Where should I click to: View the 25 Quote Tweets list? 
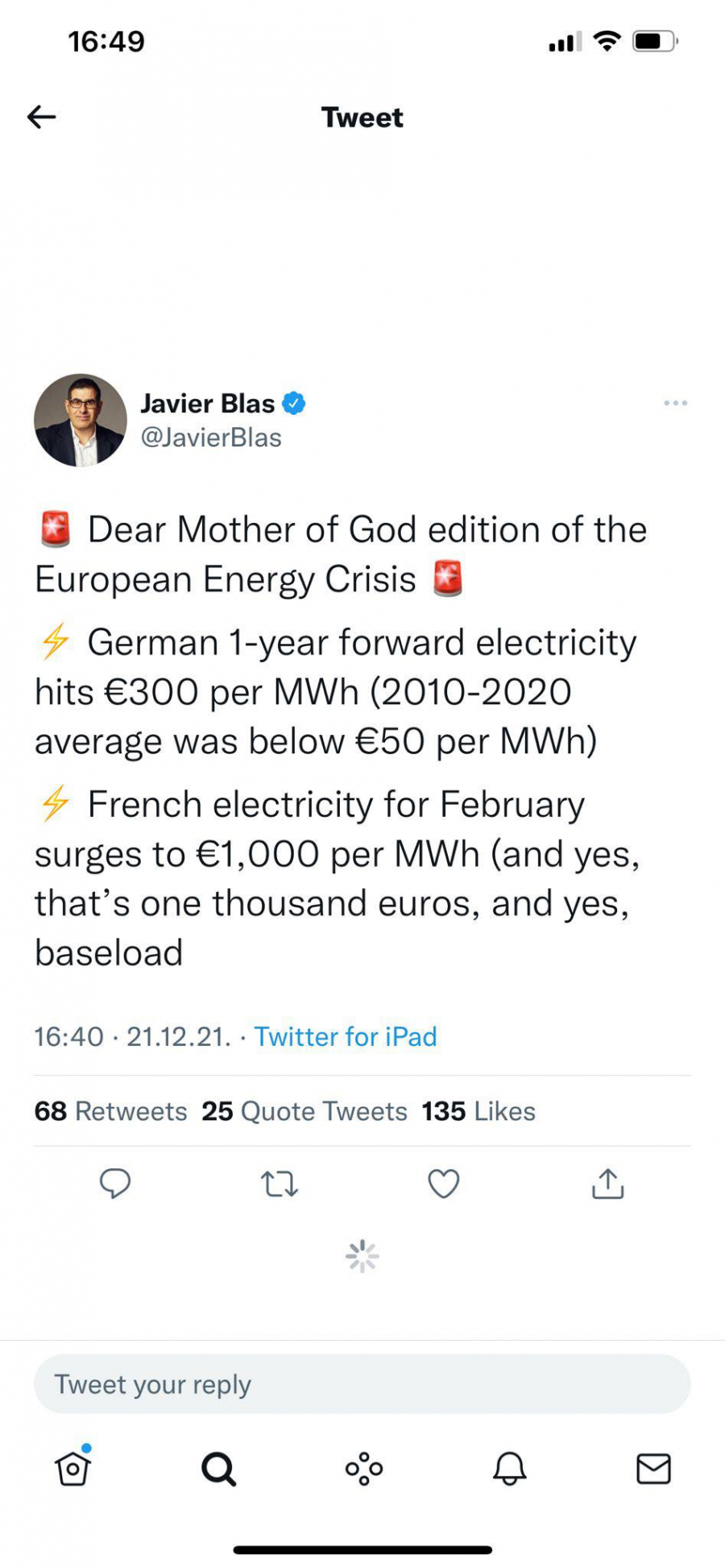(x=304, y=1111)
